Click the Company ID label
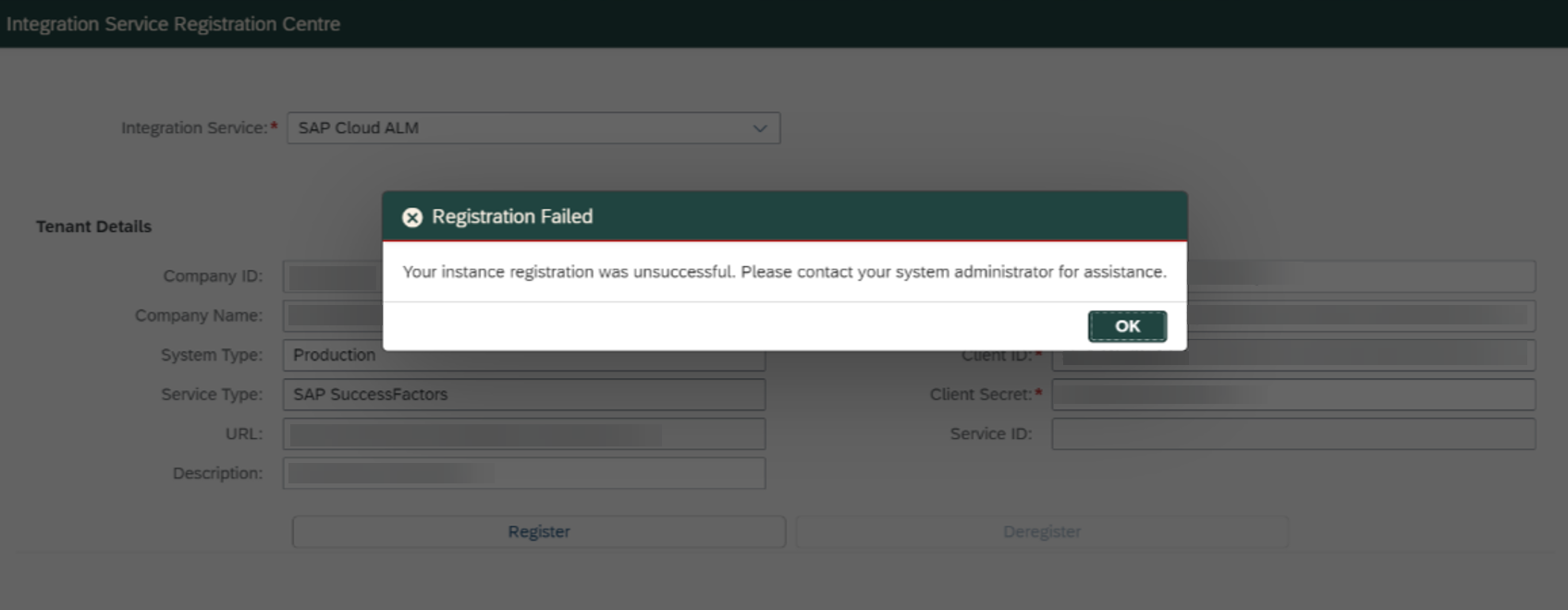 point(213,276)
